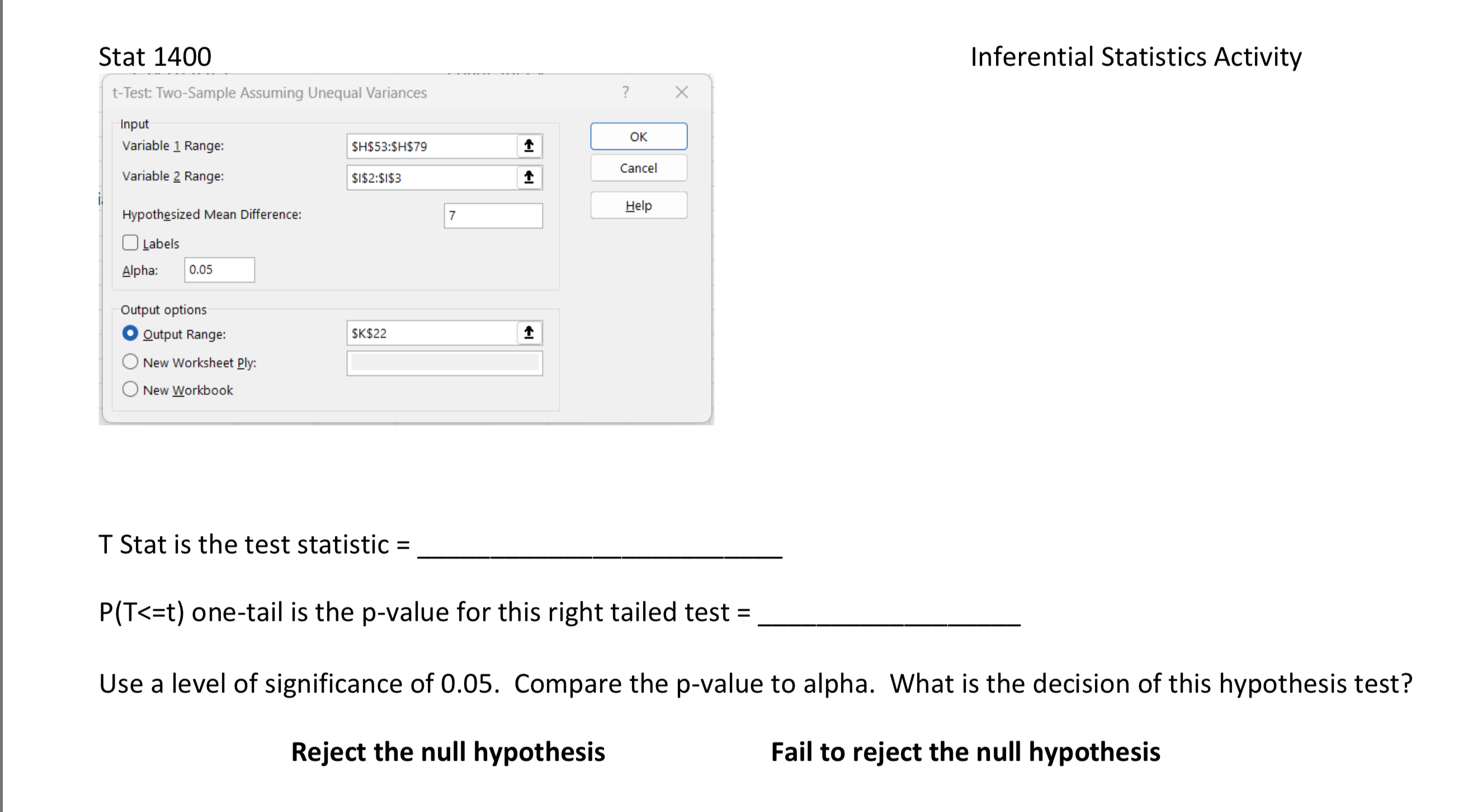Open Help from the dialog
Image resolution: width=1482 pixels, height=812 pixels.
tap(638, 205)
